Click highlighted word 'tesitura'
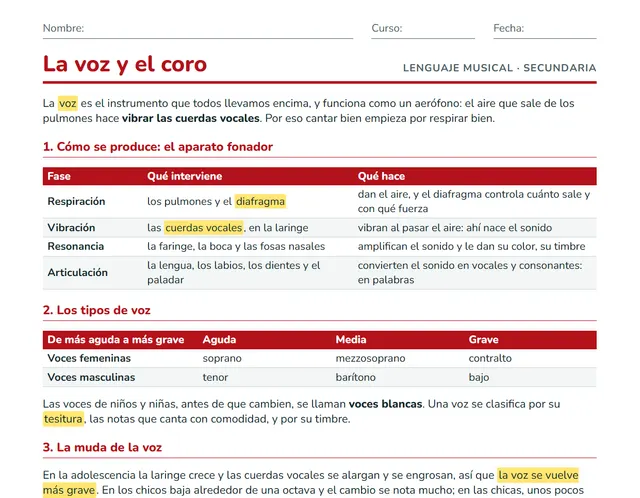 (x=63, y=419)
